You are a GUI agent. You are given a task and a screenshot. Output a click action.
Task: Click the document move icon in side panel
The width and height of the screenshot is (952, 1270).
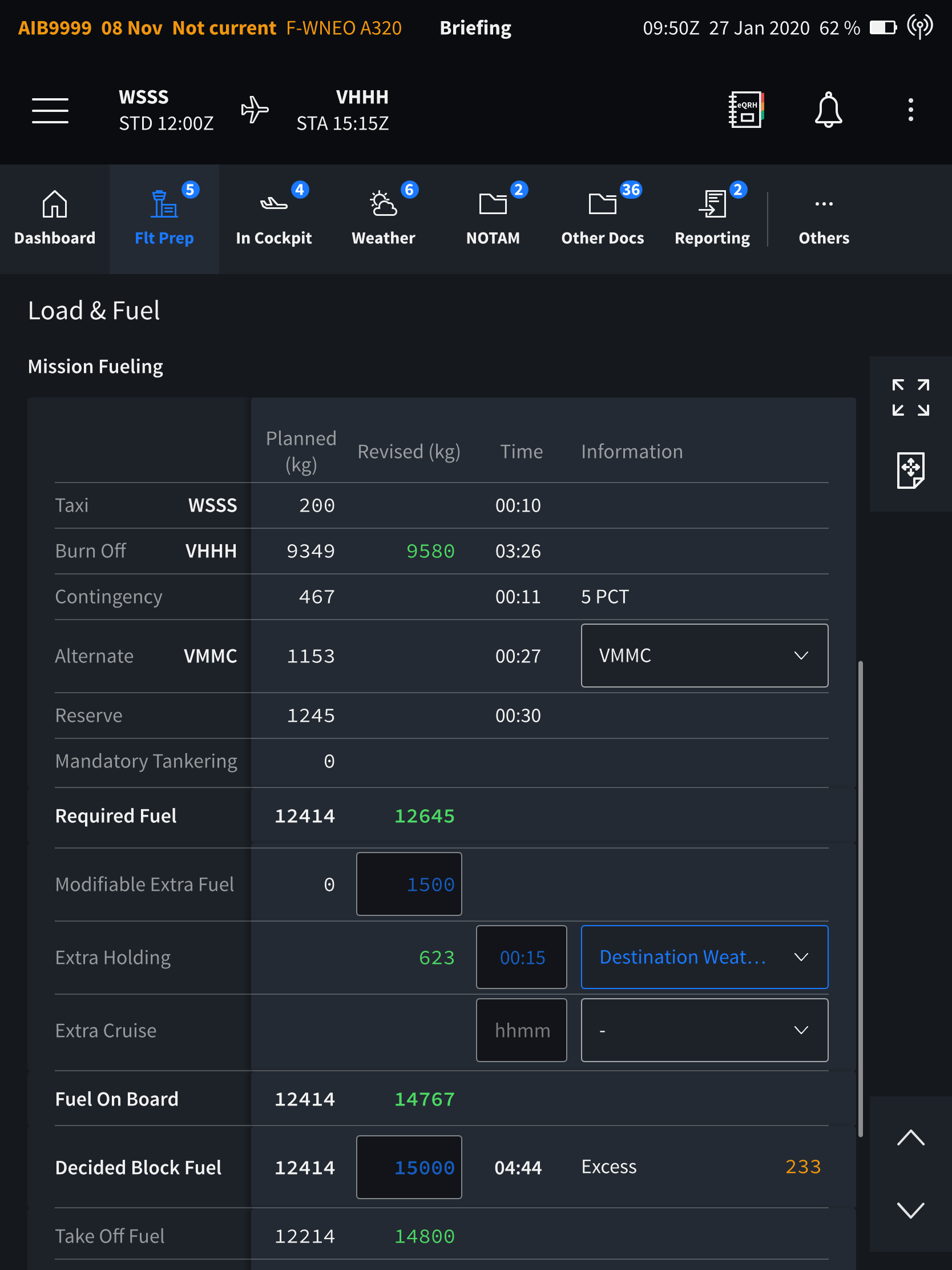(910, 470)
